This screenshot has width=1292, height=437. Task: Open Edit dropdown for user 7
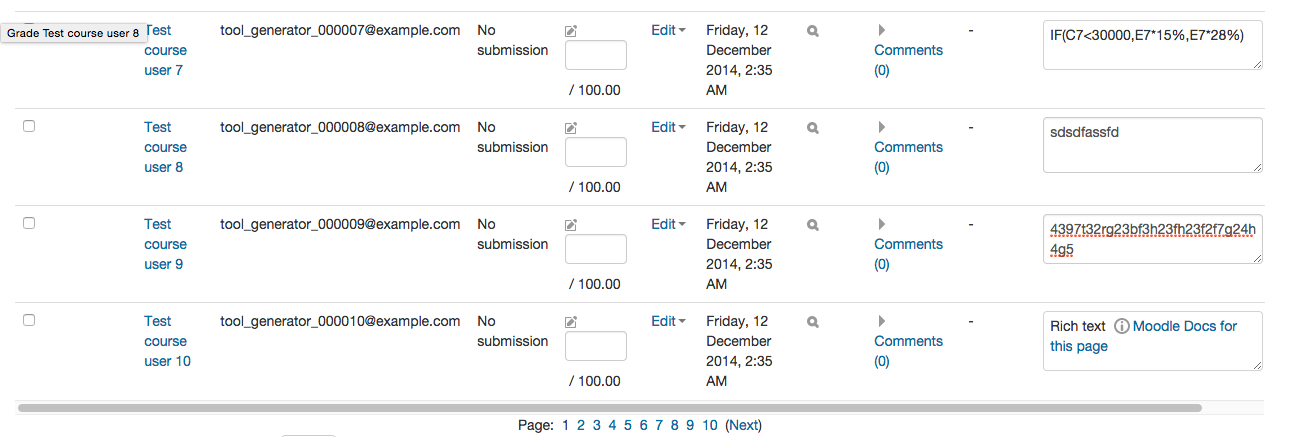pos(668,30)
